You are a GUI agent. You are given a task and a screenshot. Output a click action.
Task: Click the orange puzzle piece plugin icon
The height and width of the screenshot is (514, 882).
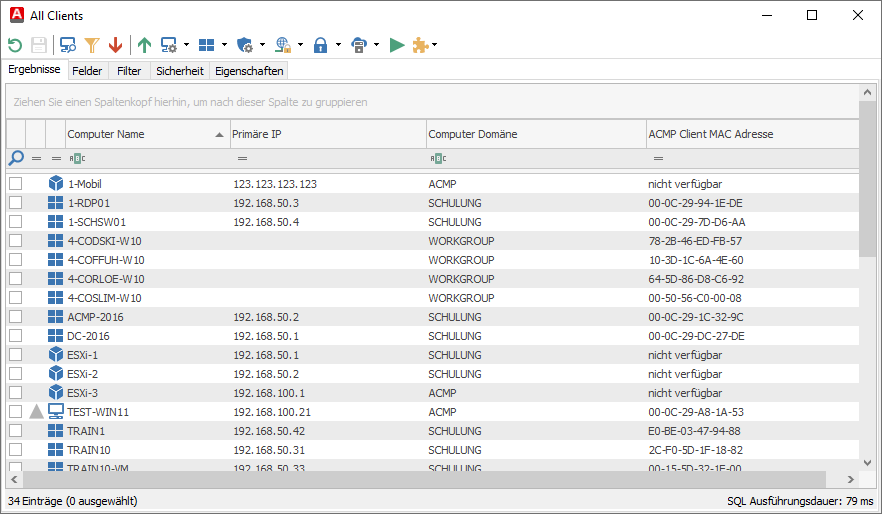coord(421,45)
